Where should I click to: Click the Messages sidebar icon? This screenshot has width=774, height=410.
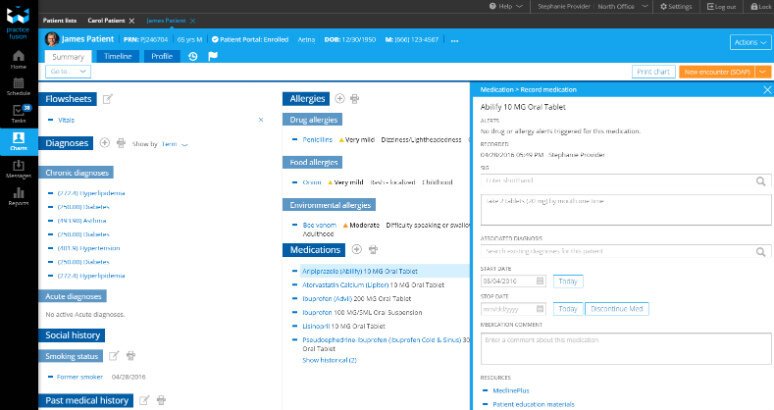(18, 170)
